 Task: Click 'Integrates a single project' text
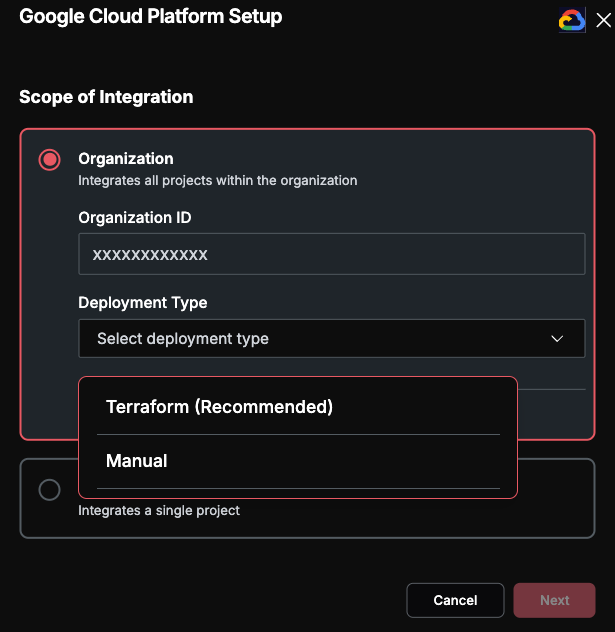tap(159, 511)
